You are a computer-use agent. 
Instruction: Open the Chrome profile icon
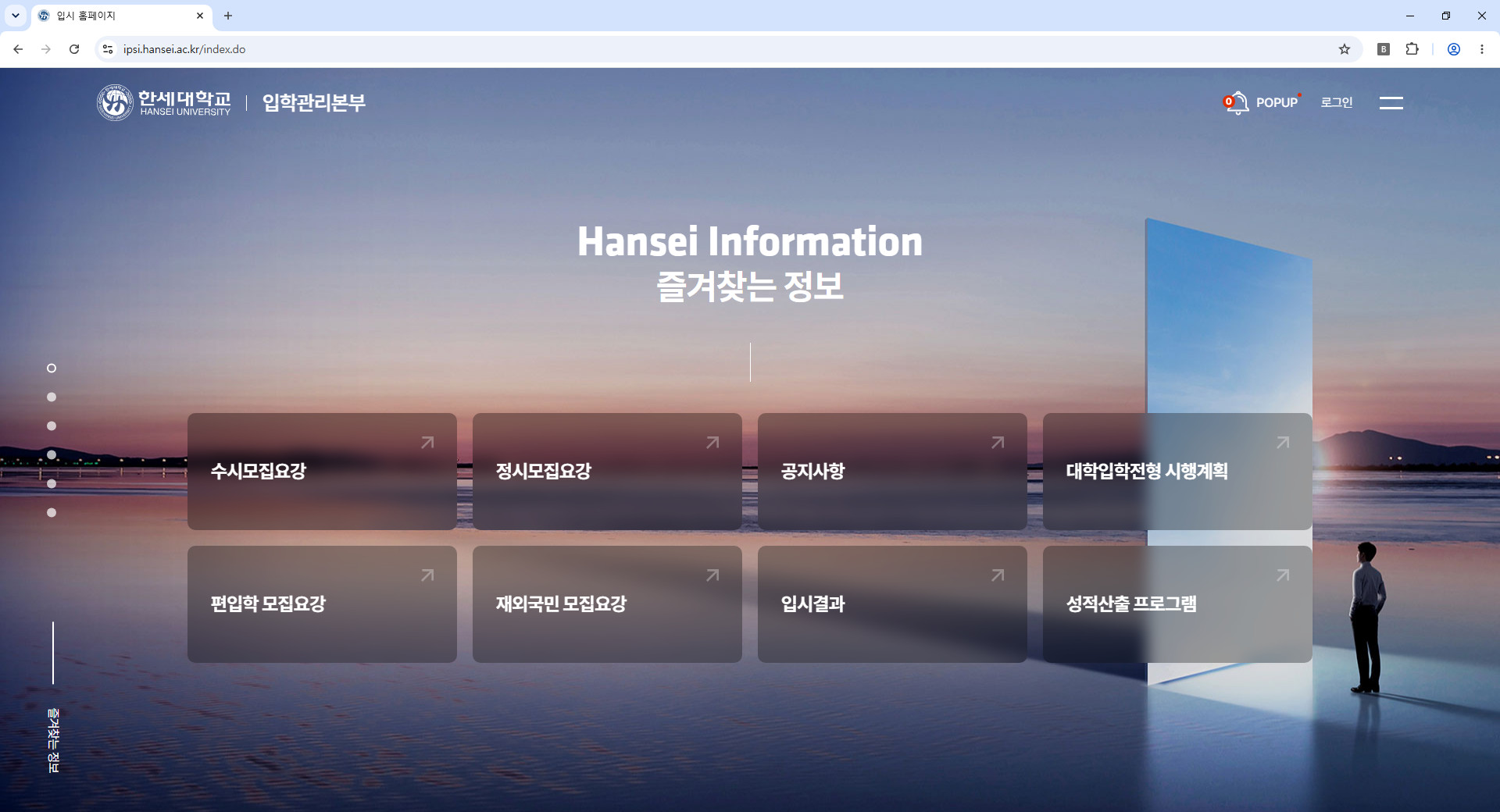(x=1454, y=49)
